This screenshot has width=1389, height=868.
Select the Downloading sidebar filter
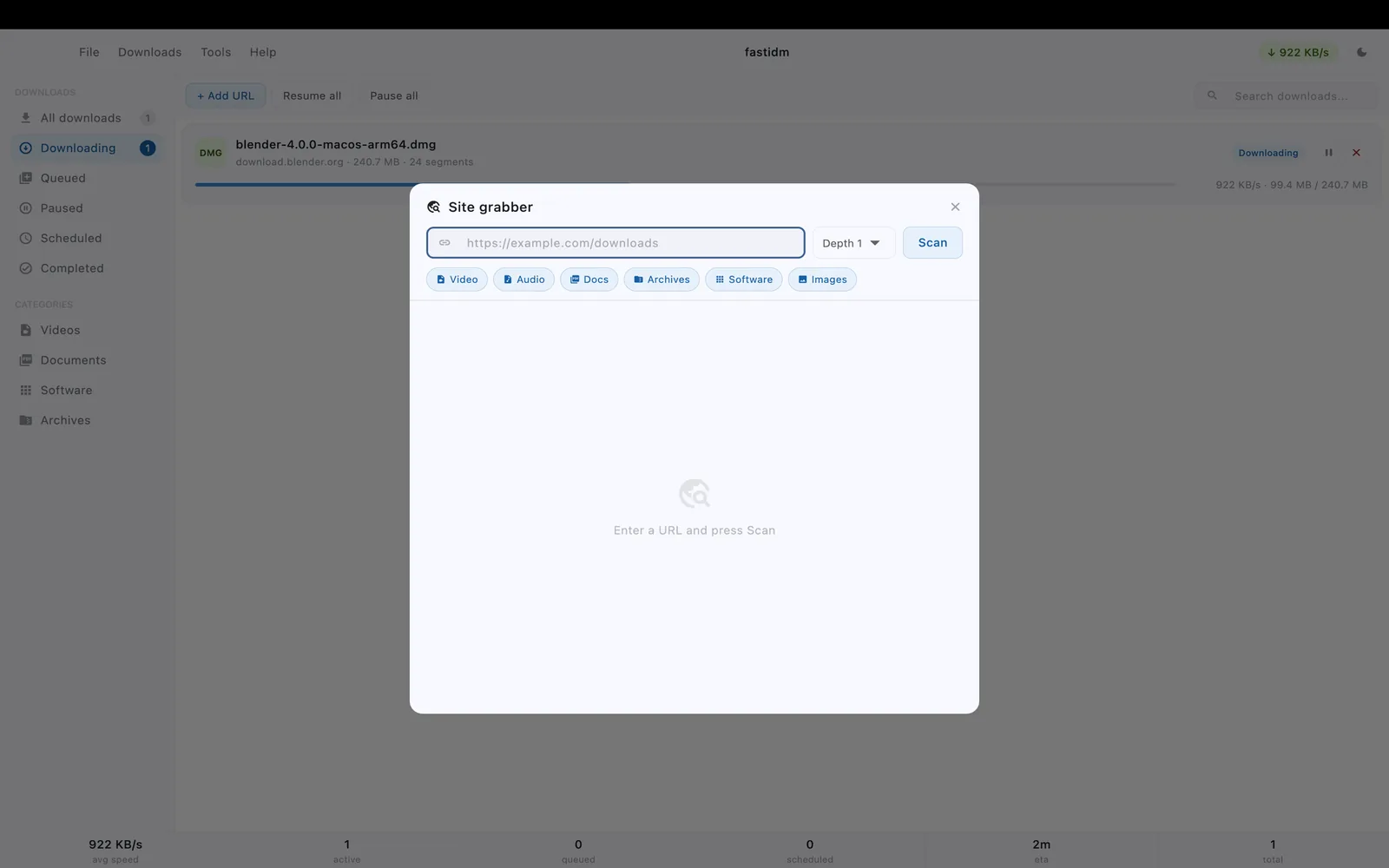[87, 148]
